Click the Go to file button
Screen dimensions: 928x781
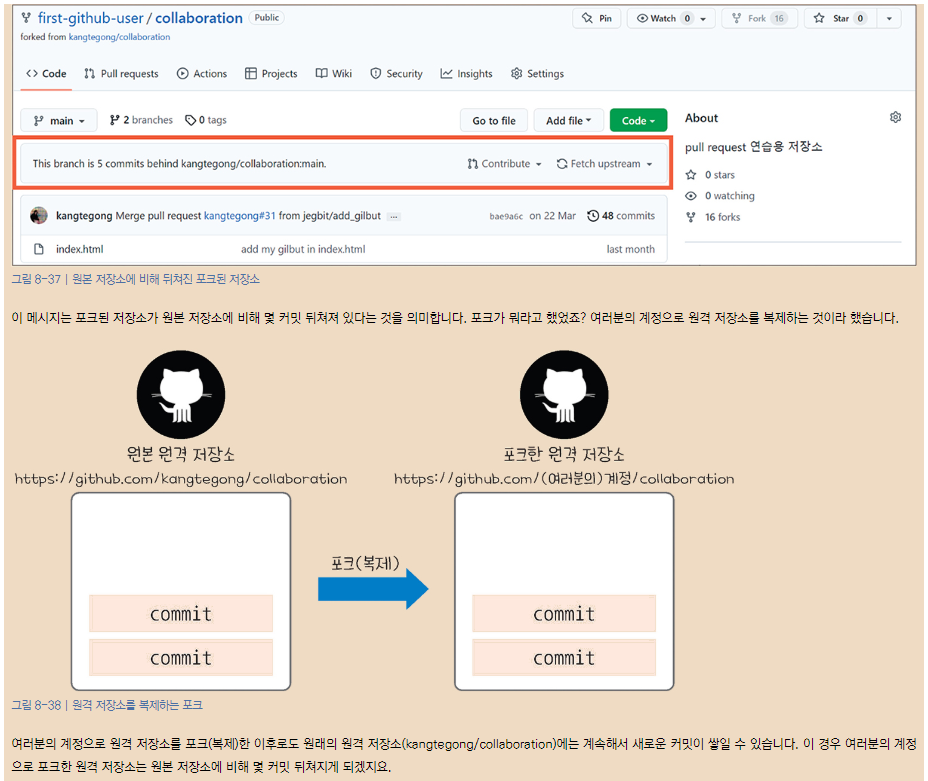click(x=494, y=120)
